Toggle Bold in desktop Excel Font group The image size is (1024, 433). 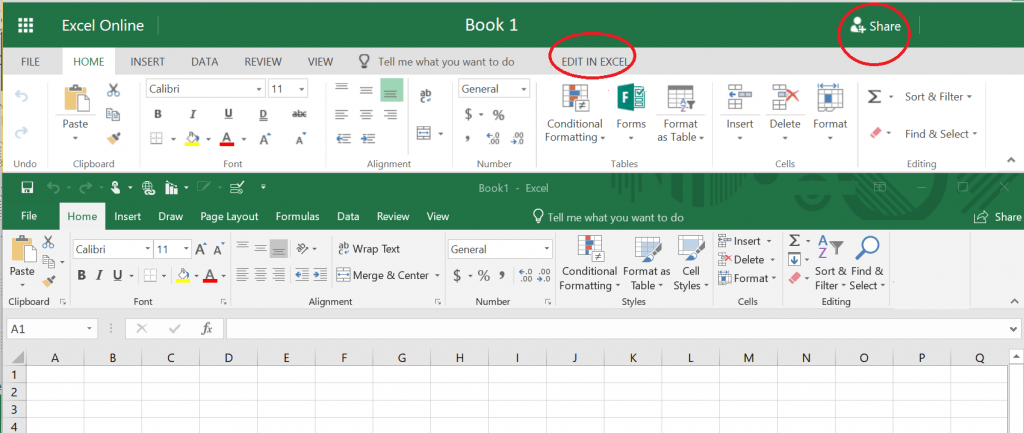click(82, 276)
